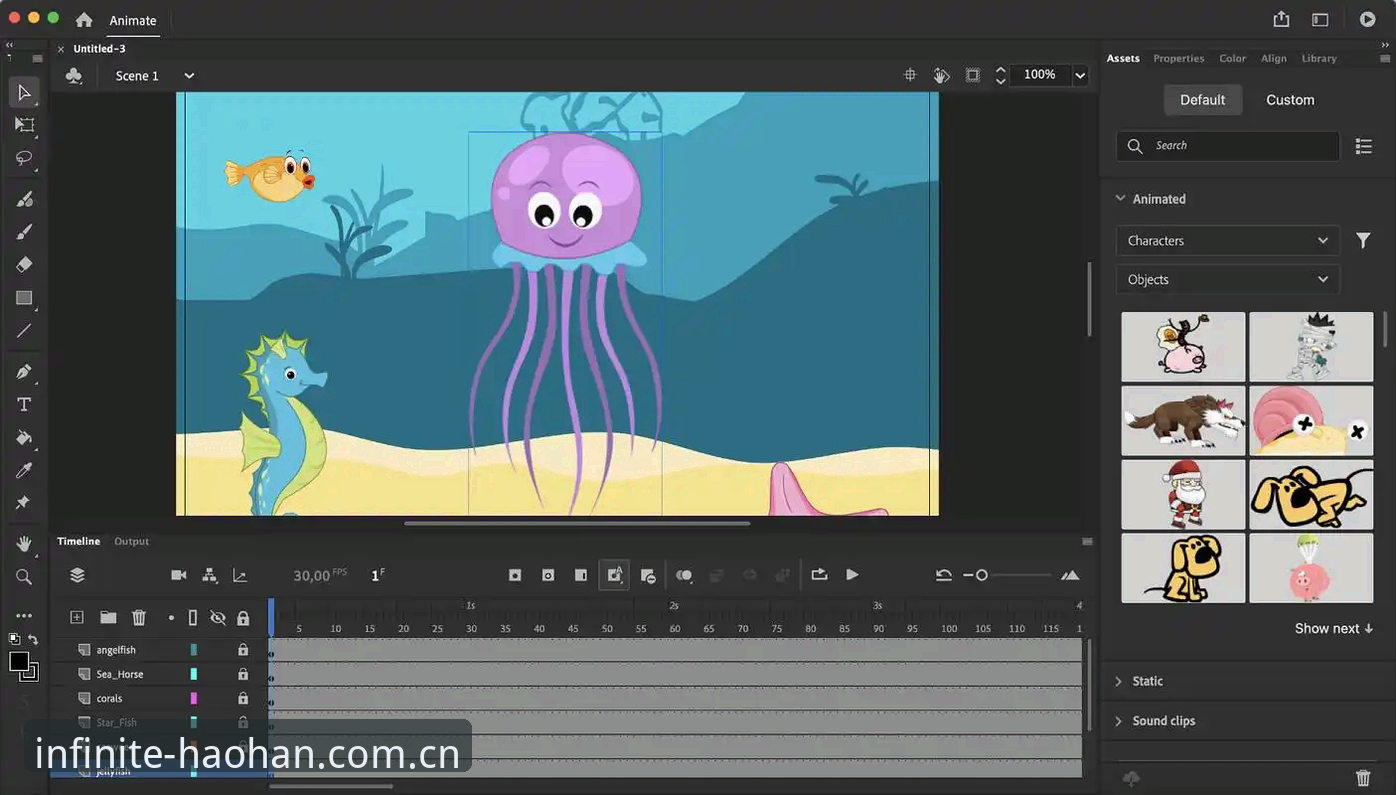Expand the Static section
Image resolution: width=1396 pixels, height=795 pixels.
tap(1119, 681)
